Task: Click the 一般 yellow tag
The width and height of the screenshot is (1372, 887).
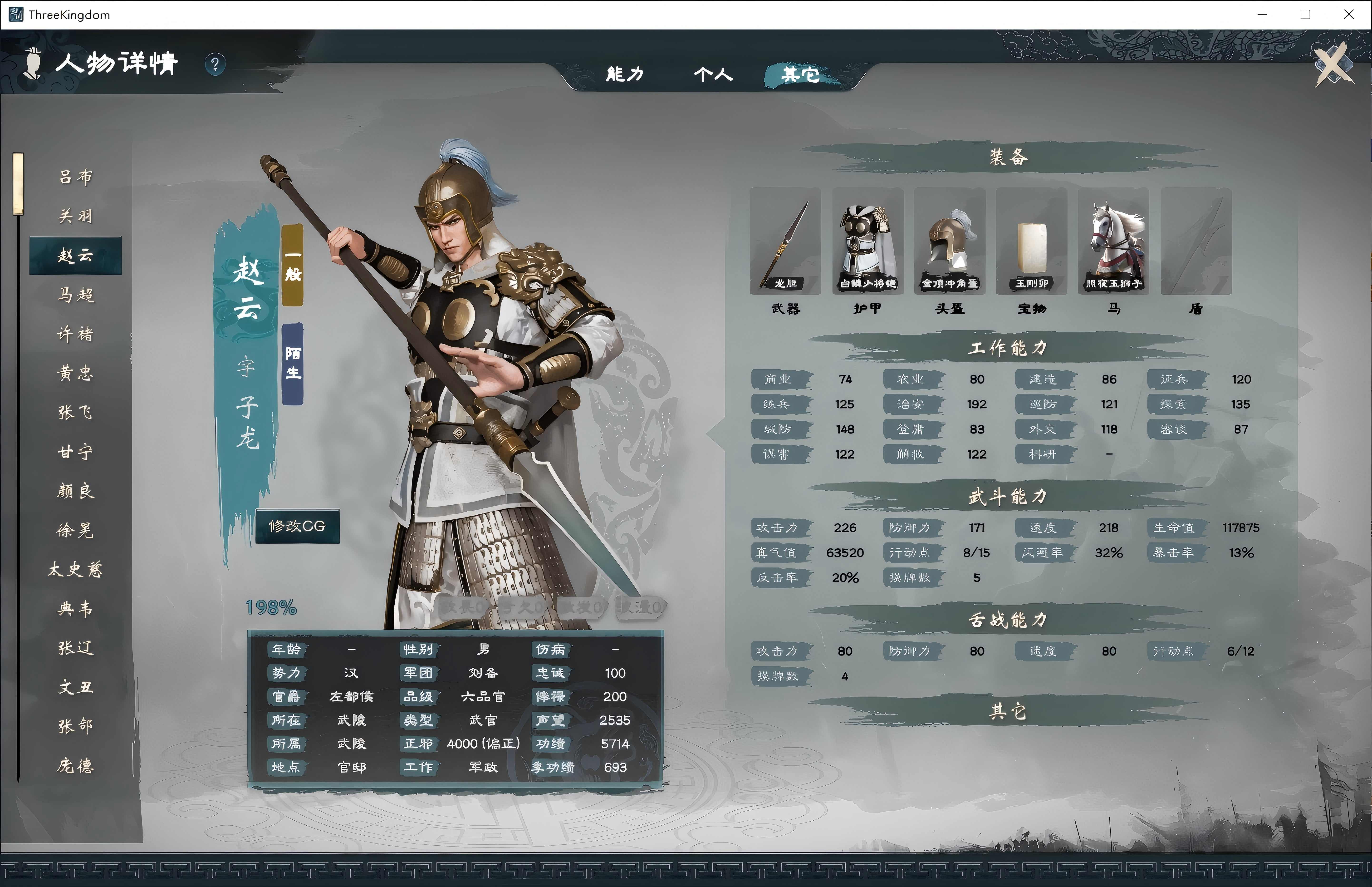Action: click(x=293, y=266)
